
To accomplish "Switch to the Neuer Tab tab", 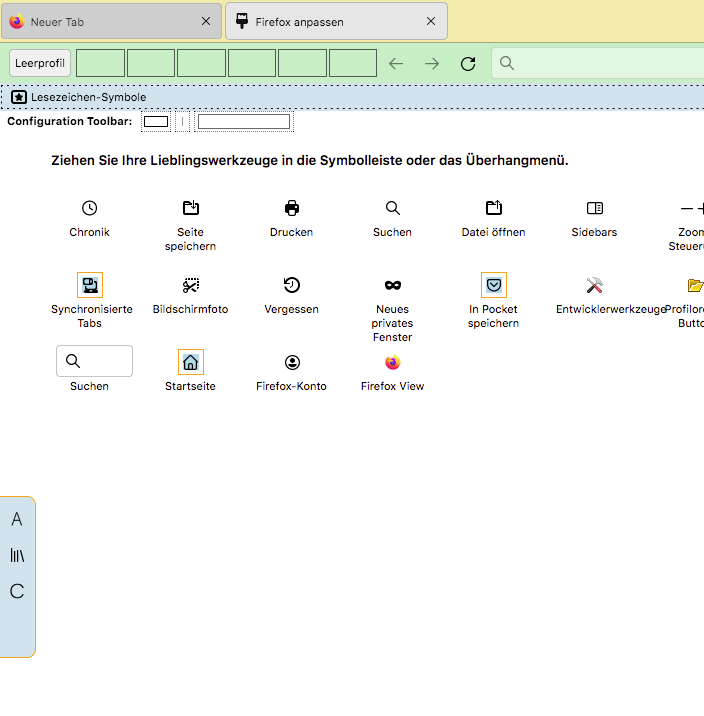I will pyautogui.click(x=100, y=21).
